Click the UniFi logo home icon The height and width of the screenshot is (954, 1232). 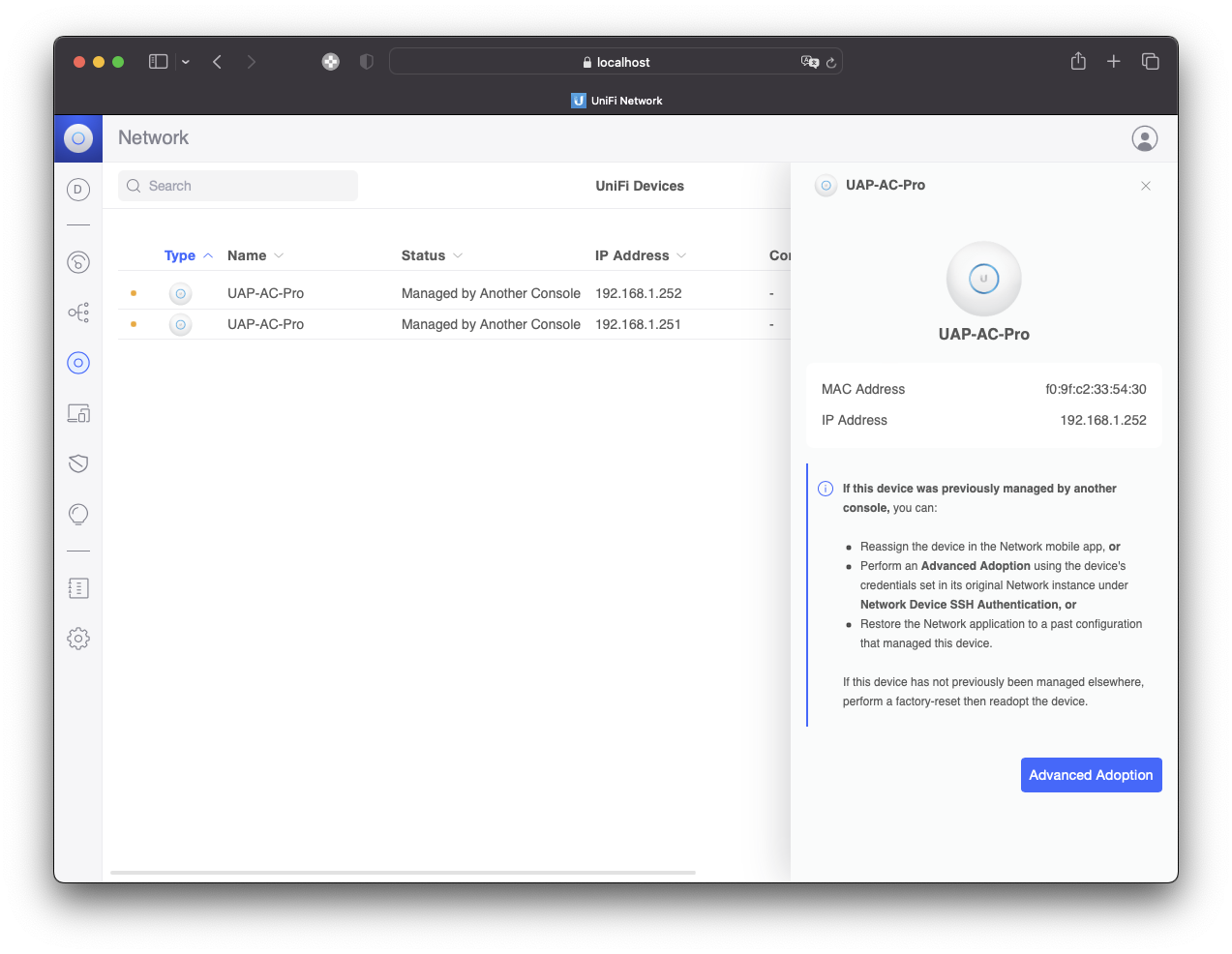[78, 138]
